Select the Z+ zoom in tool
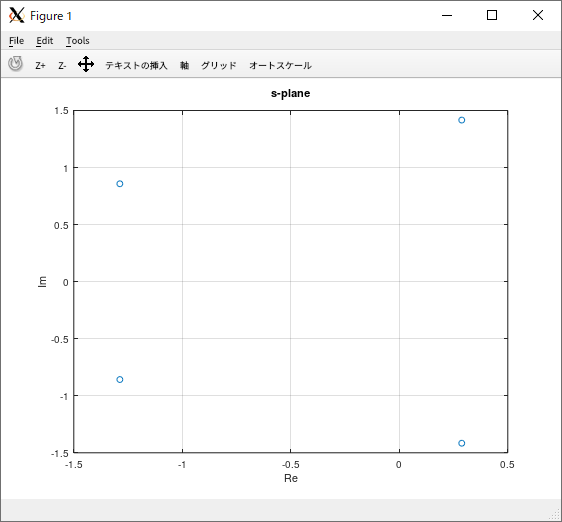This screenshot has width=562, height=522. tap(40, 66)
